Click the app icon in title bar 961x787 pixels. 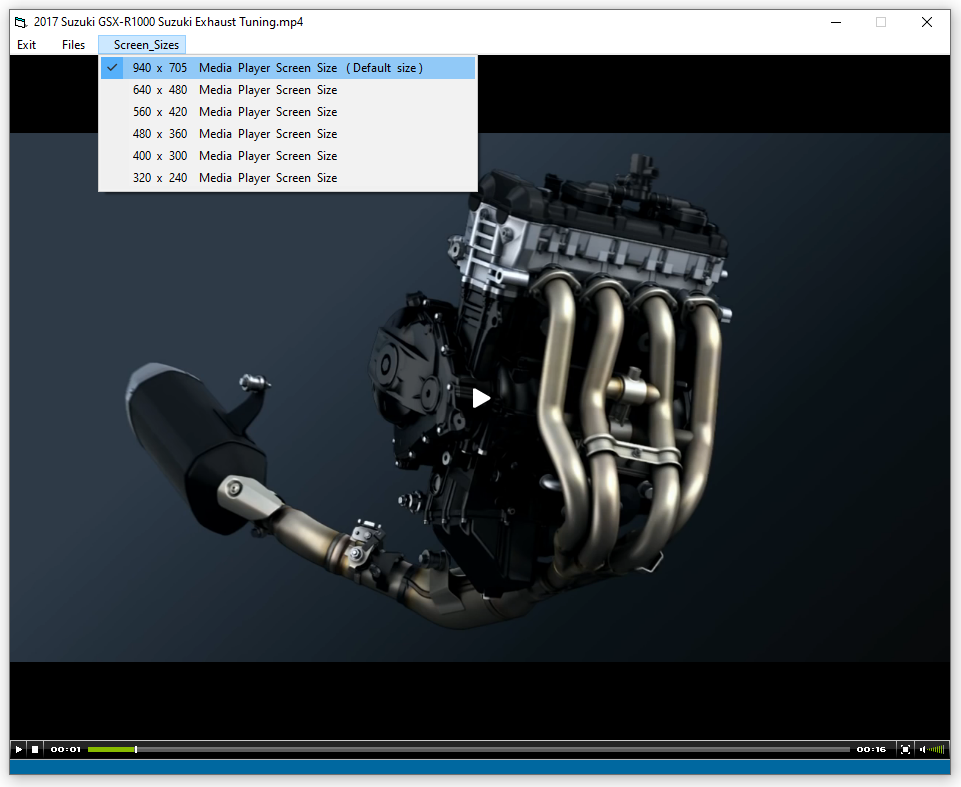point(21,23)
